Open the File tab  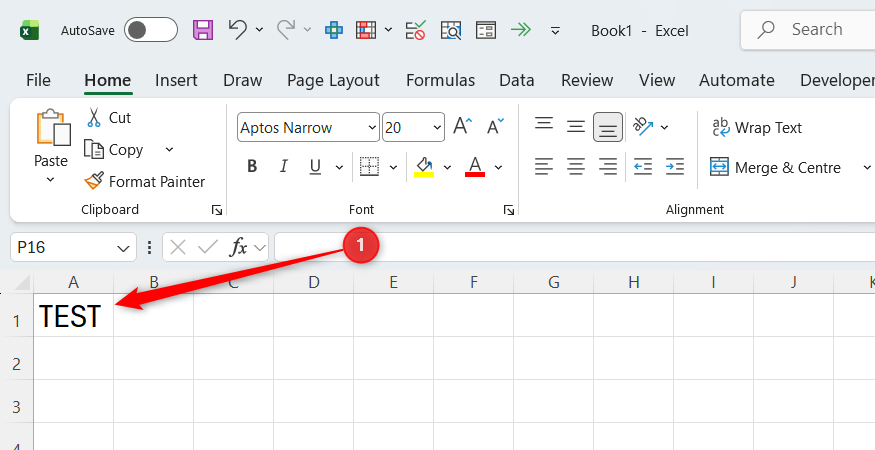(x=38, y=80)
